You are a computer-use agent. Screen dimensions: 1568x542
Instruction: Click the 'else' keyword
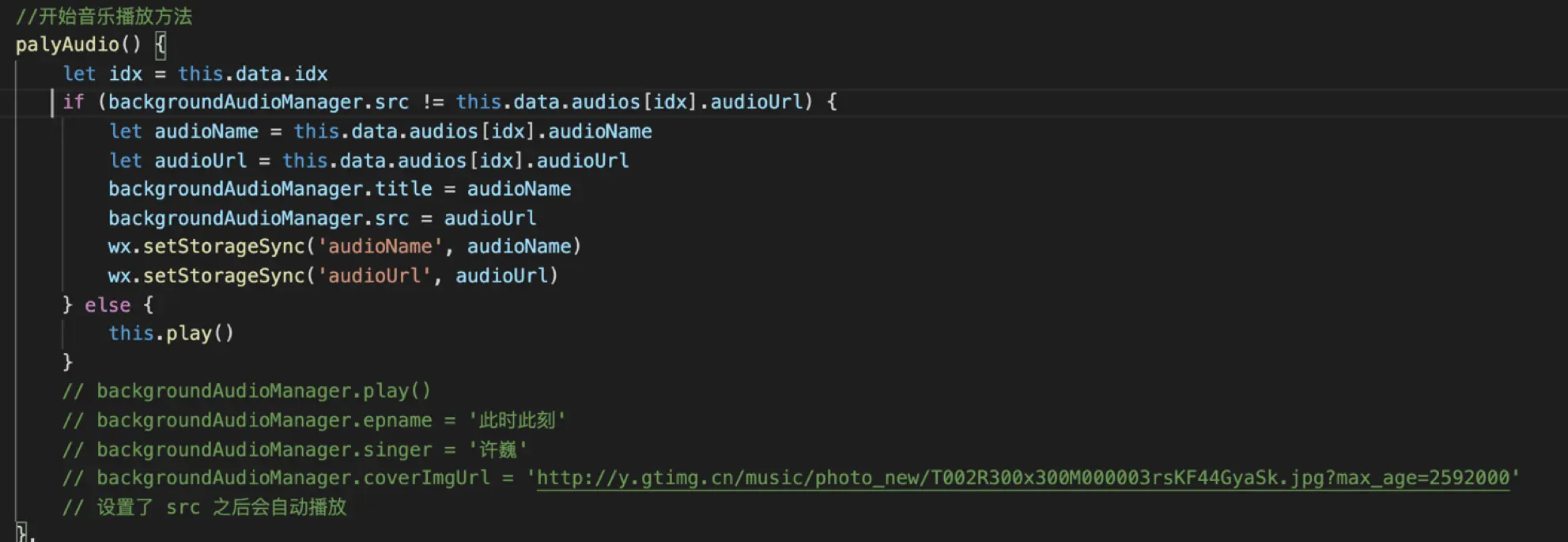pyautogui.click(x=108, y=305)
